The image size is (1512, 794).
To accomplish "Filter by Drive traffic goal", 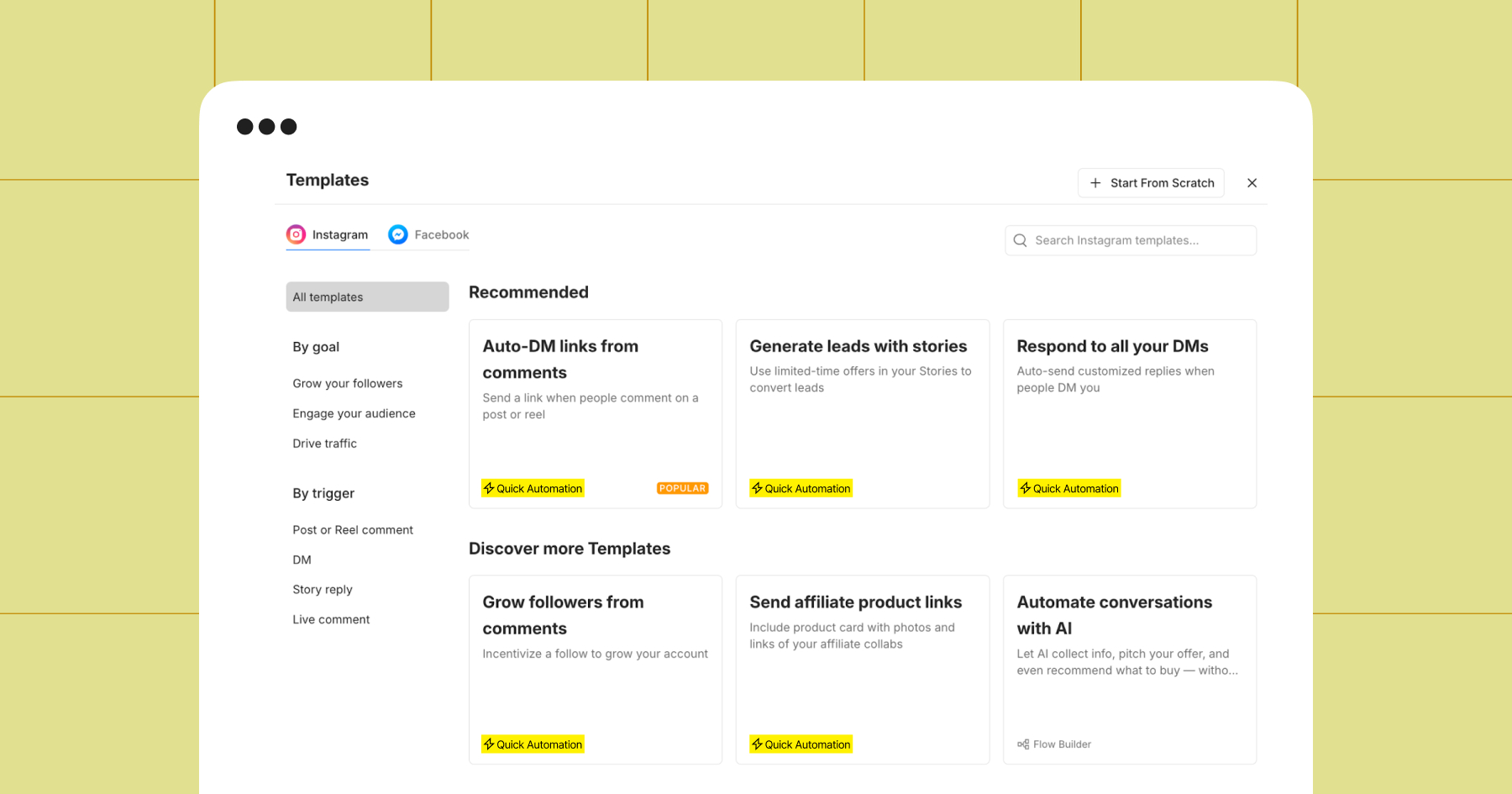I will 324,444.
